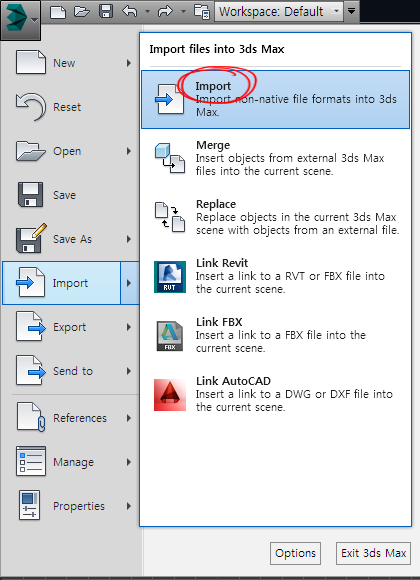Click the Link Revit RVT icon
Screen dimensions: 420x580
[x=170, y=276]
